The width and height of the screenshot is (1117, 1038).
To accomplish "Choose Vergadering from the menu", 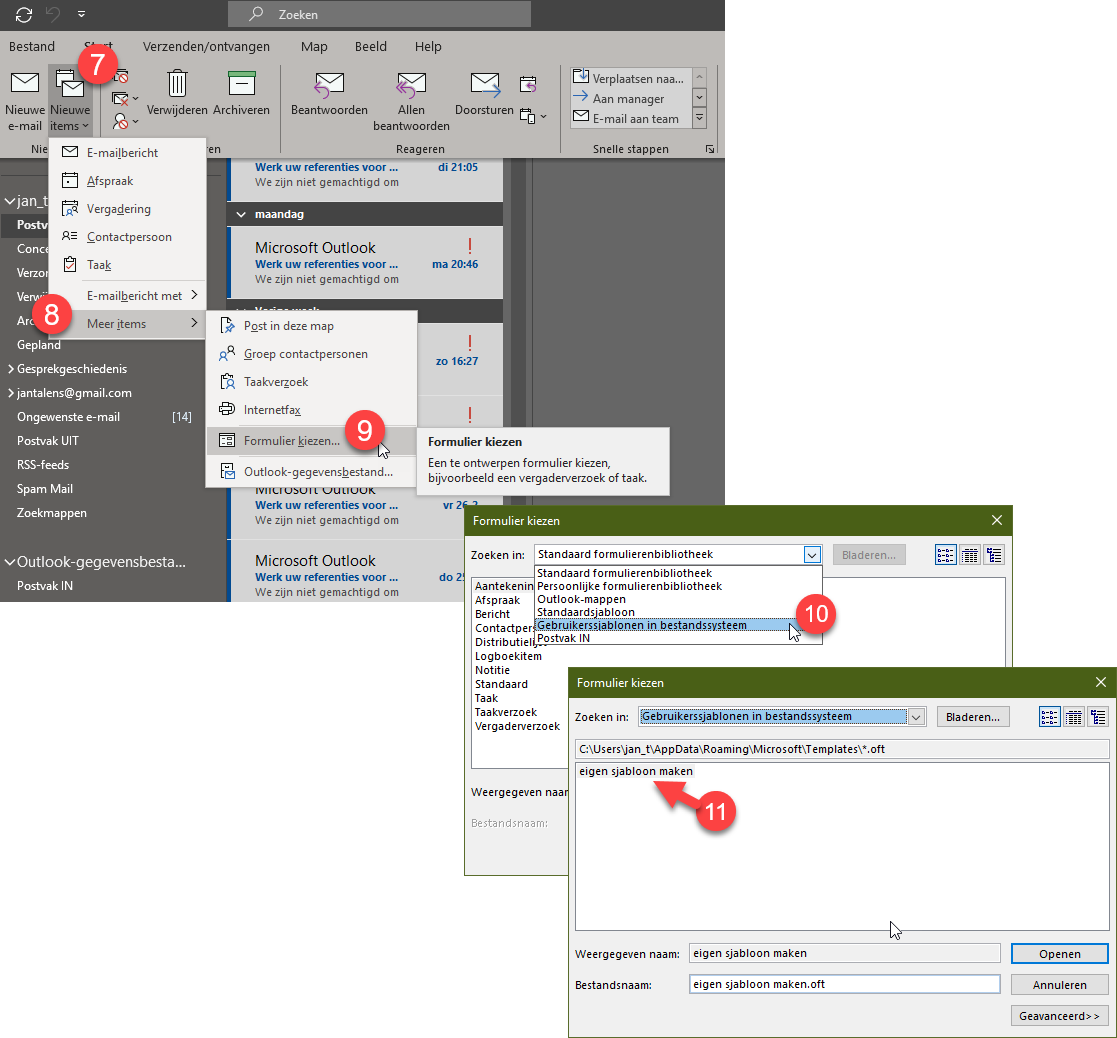I will pos(127,209).
